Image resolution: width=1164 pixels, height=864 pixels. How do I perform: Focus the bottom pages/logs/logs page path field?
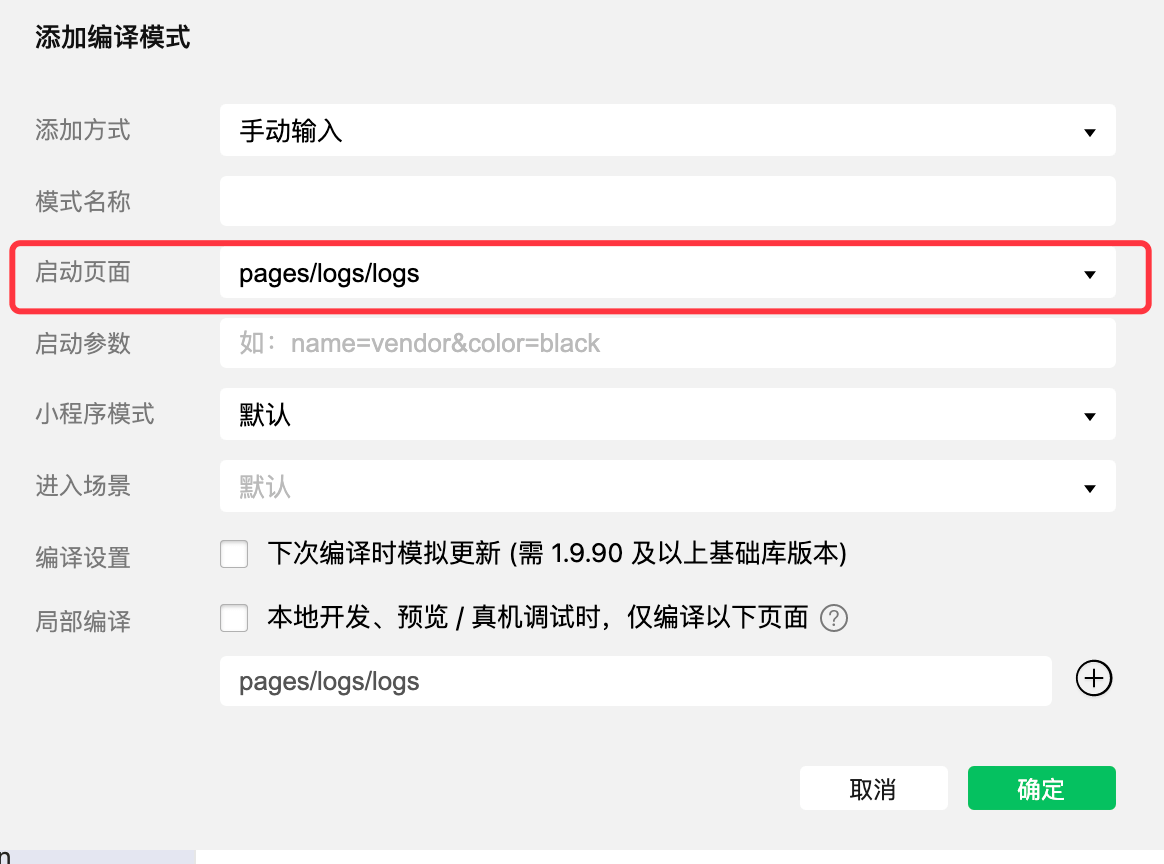[x=635, y=681]
